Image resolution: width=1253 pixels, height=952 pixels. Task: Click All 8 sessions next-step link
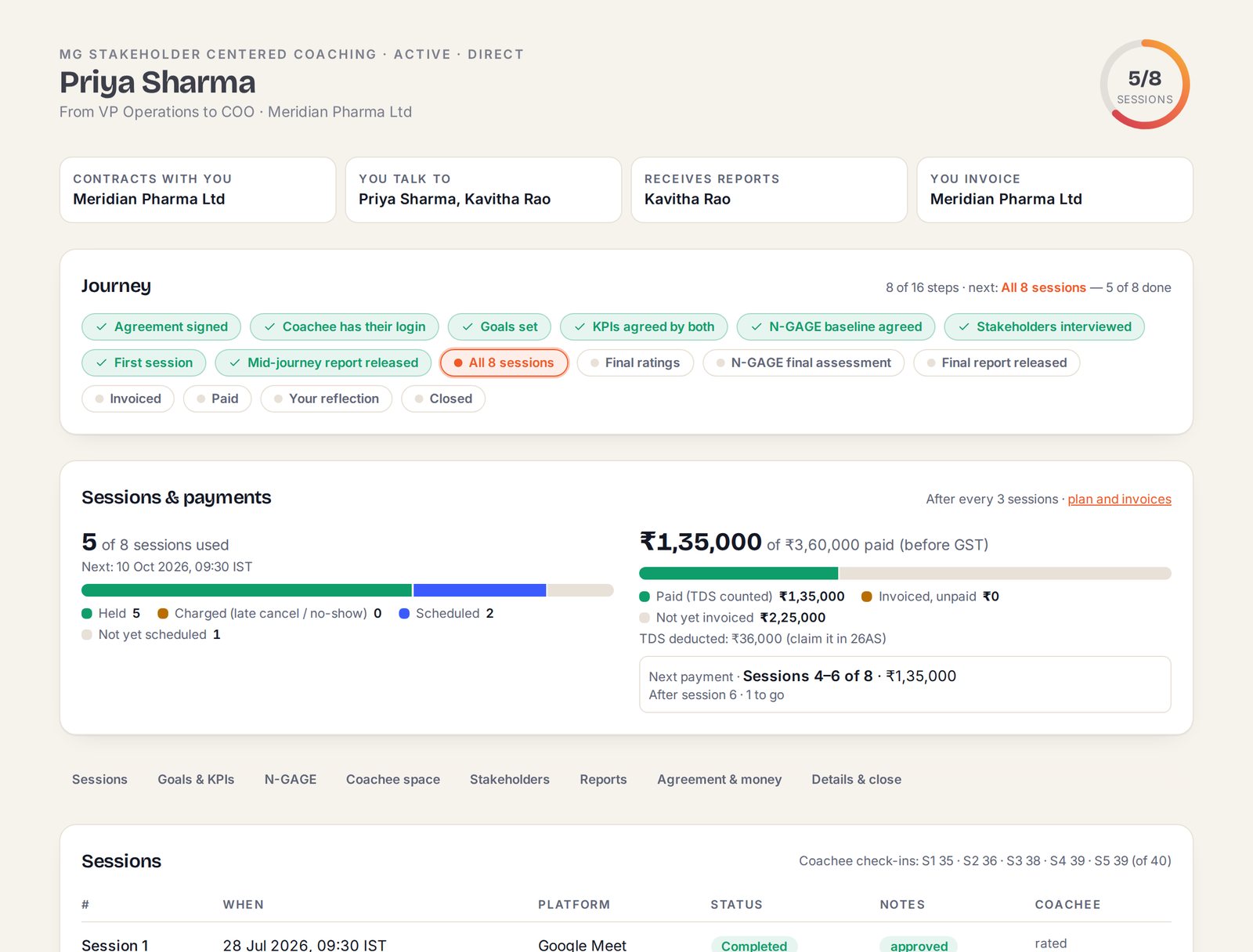[x=1043, y=287]
